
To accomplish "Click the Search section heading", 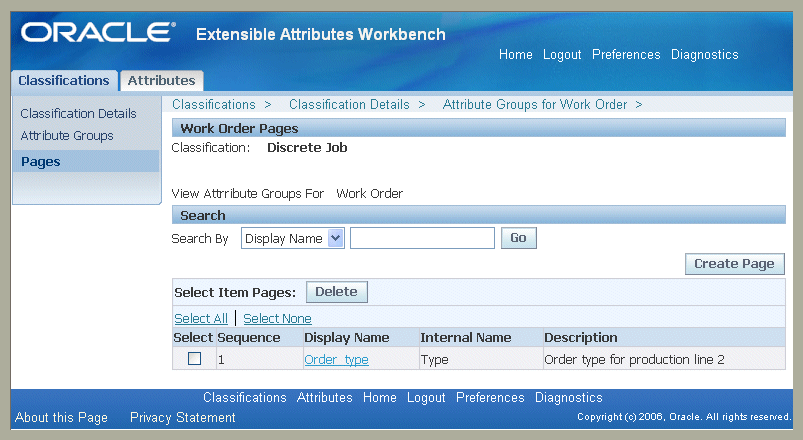I will point(203,215).
